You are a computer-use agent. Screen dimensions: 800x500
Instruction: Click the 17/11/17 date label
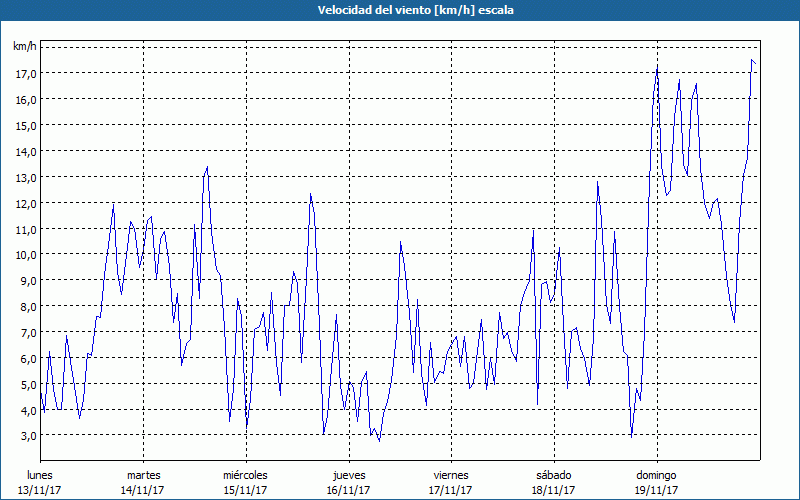451,490
